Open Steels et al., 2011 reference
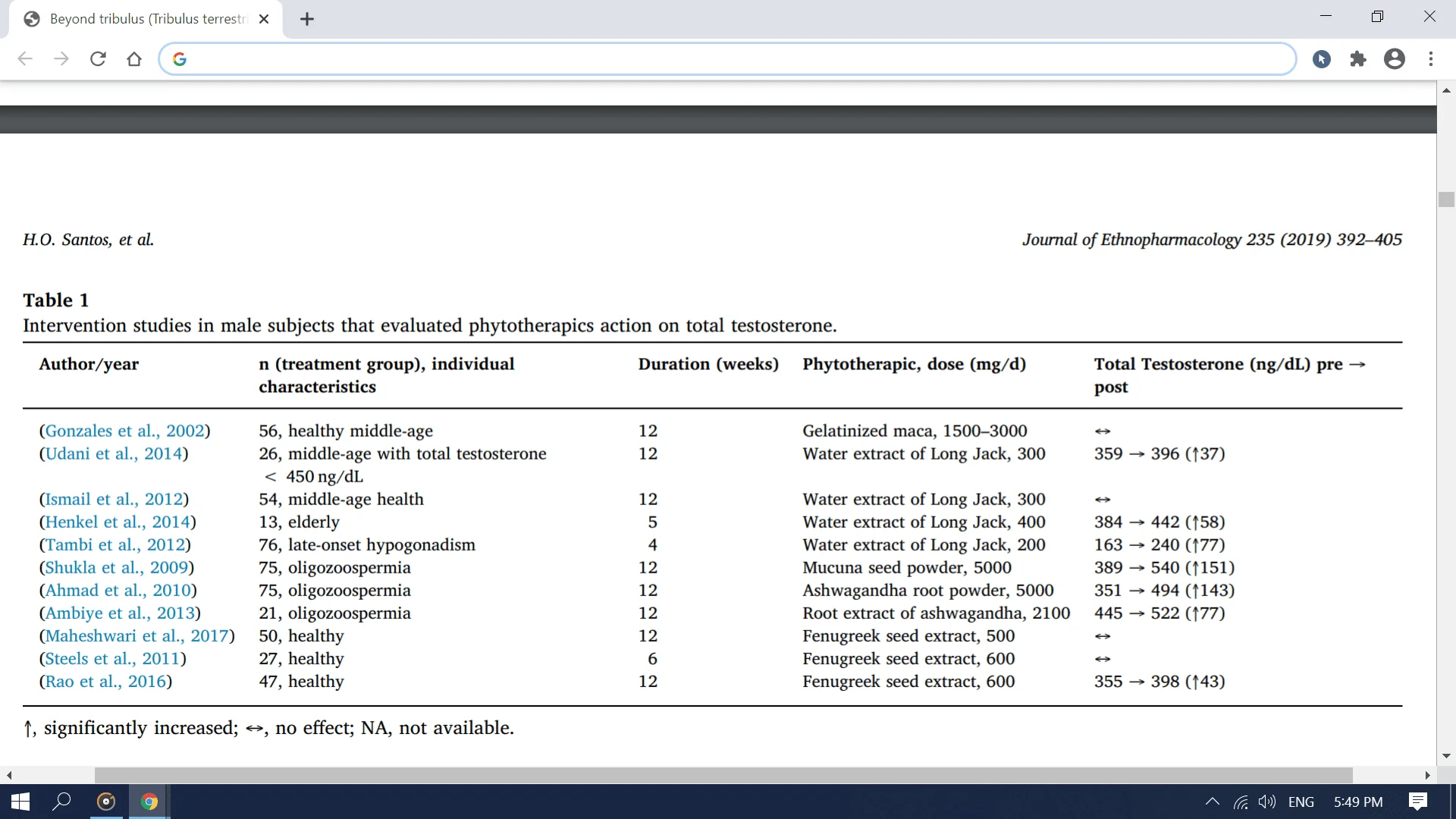Image resolution: width=1456 pixels, height=819 pixels. coord(113,658)
